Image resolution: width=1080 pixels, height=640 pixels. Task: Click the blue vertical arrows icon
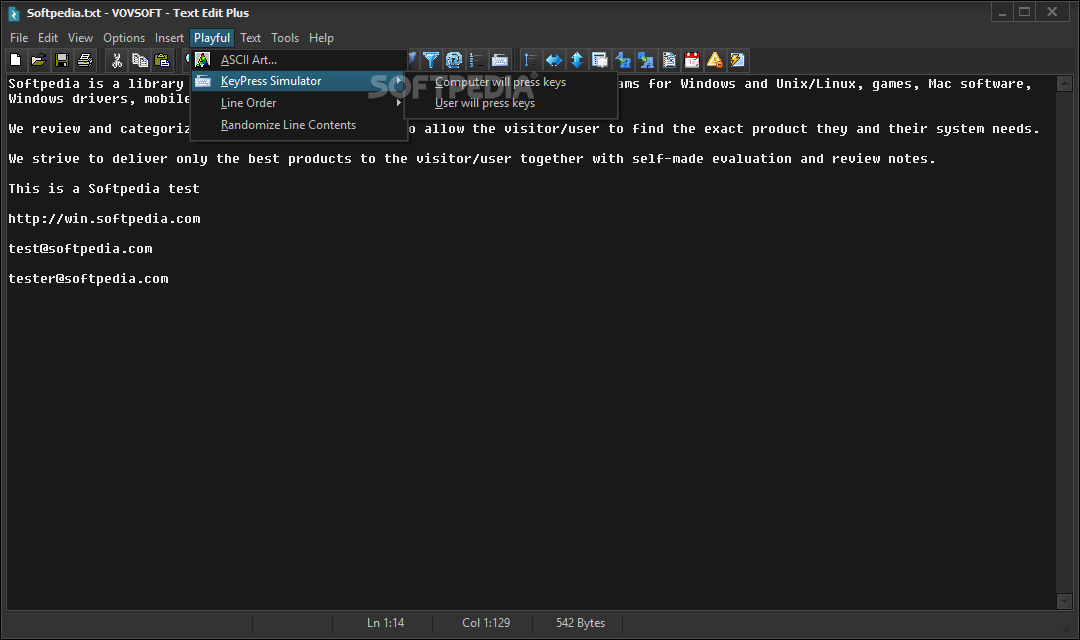point(577,61)
